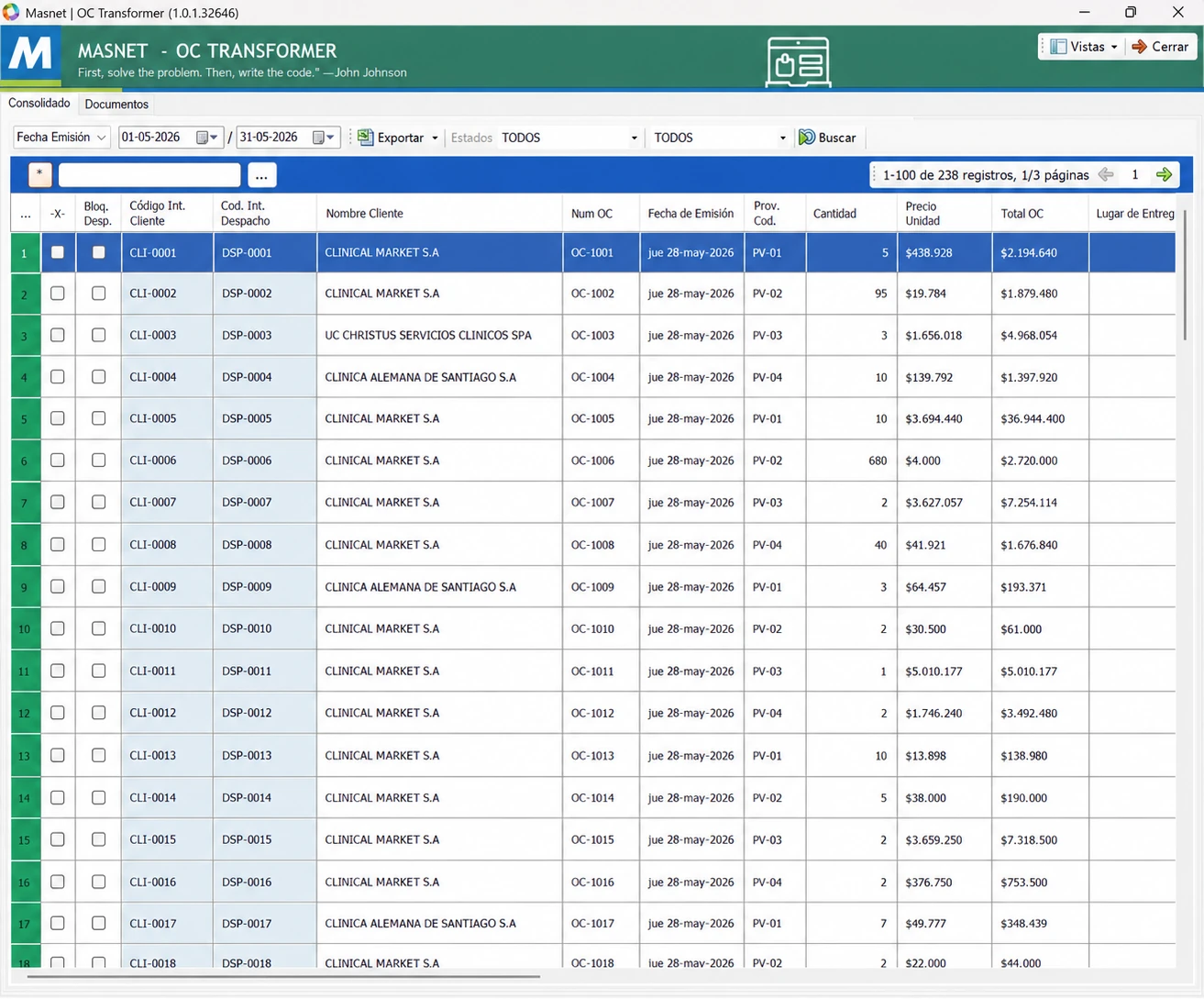The image size is (1204, 999).
Task: Sort by Fecha de Emisión header
Action: click(x=691, y=213)
